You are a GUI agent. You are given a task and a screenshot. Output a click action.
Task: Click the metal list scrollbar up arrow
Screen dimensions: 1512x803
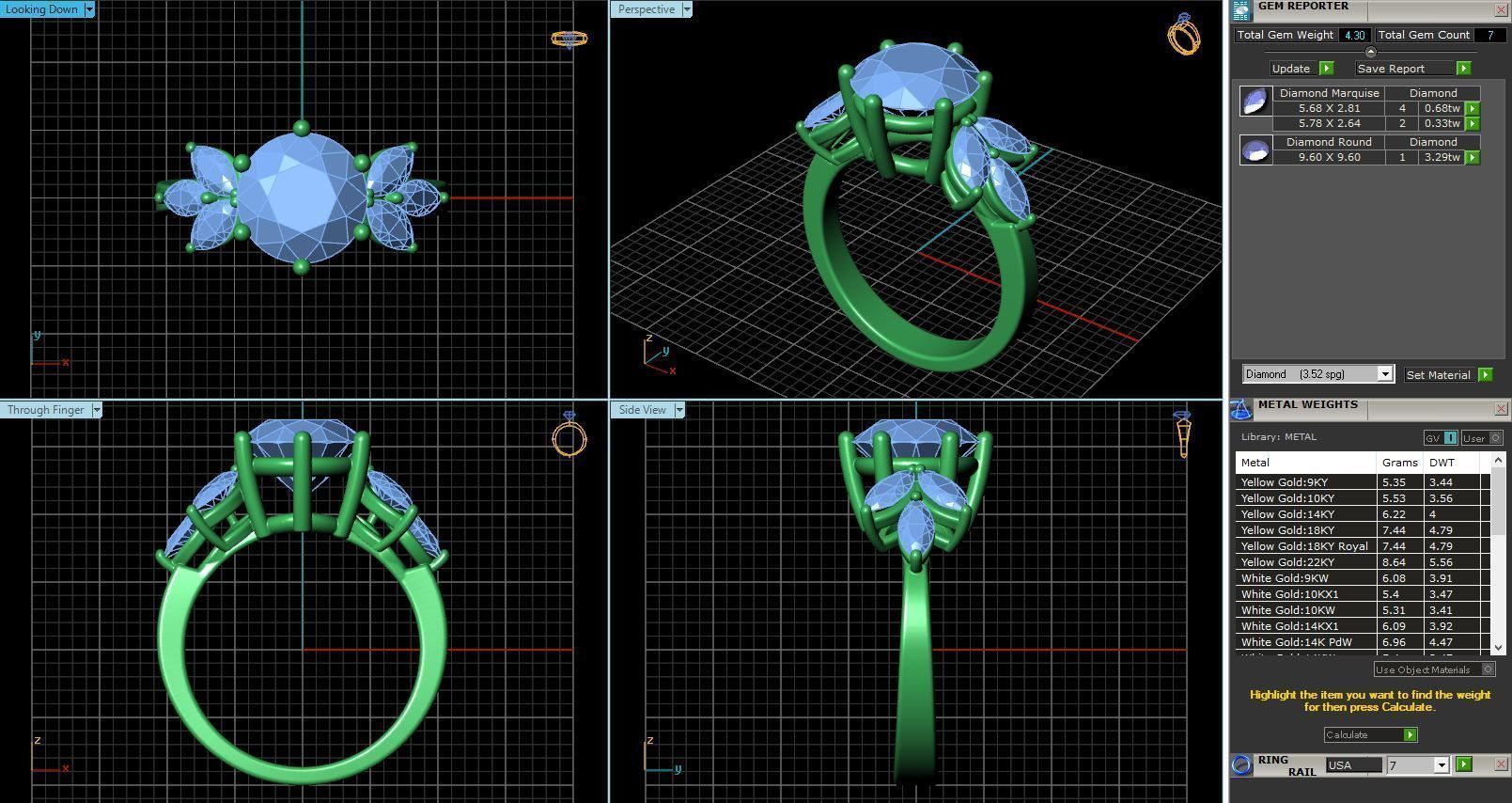point(1499,460)
